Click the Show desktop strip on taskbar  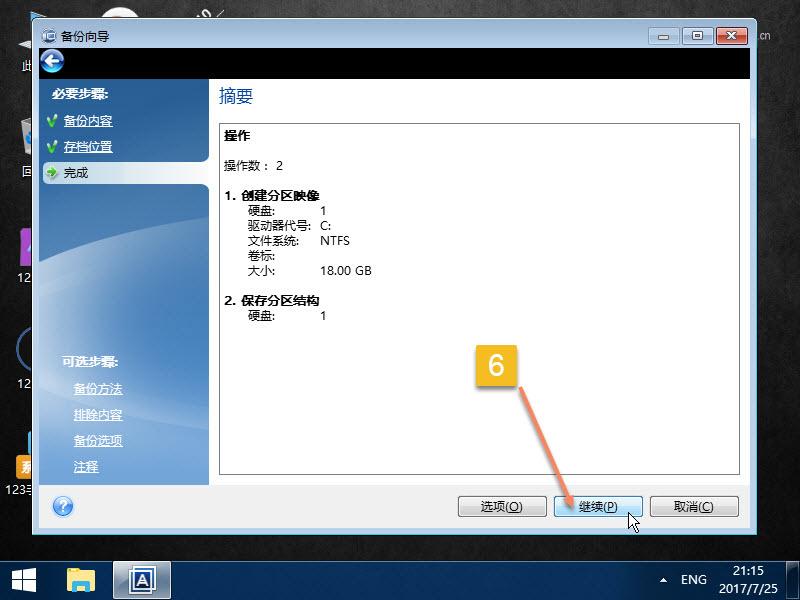point(793,581)
